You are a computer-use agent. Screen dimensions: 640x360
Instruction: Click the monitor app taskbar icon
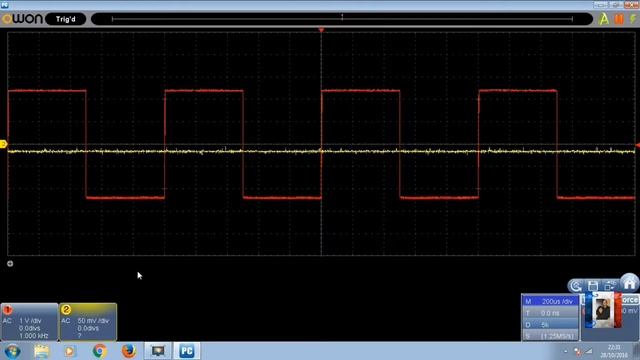(158, 351)
